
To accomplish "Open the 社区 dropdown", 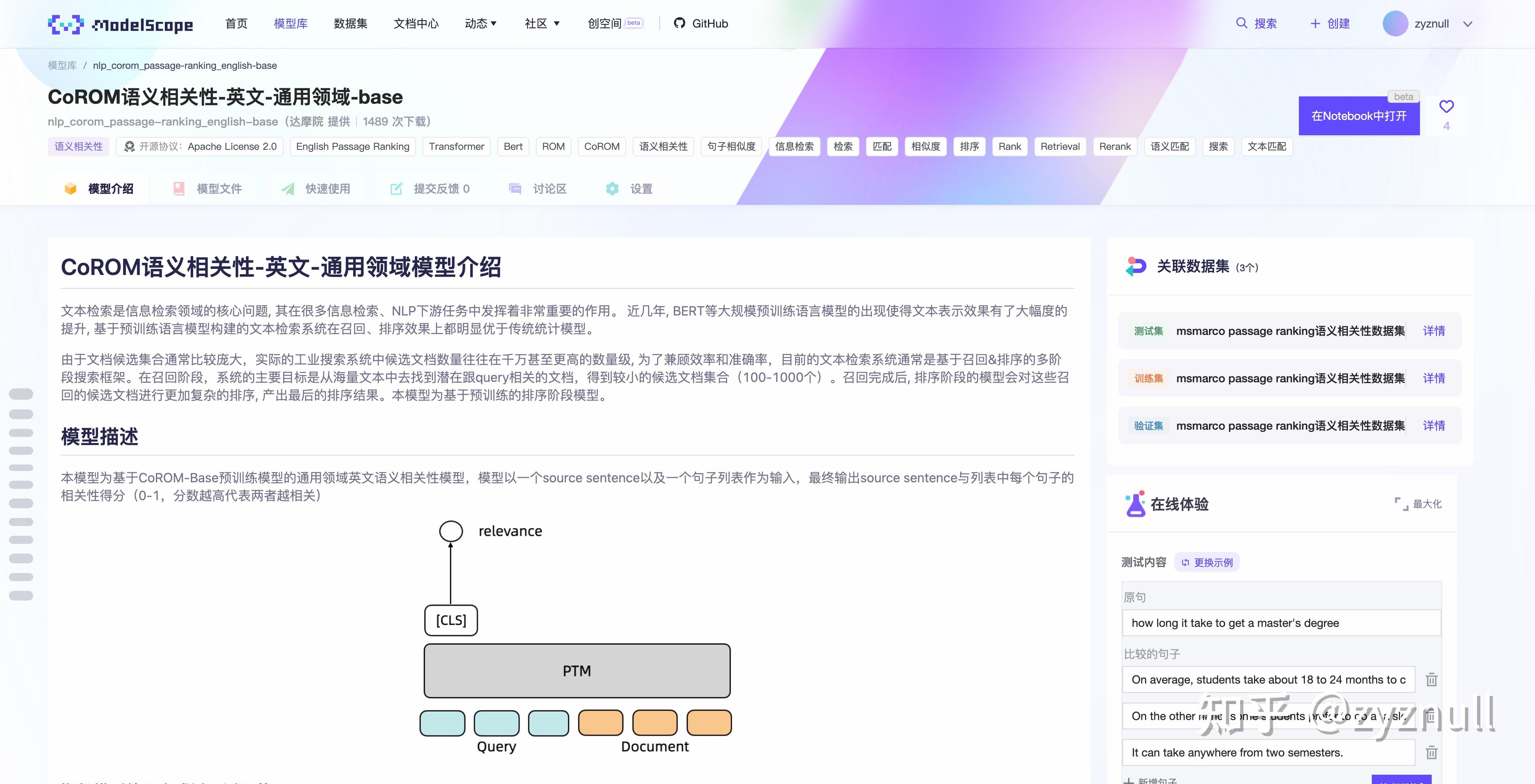I will pyautogui.click(x=542, y=23).
